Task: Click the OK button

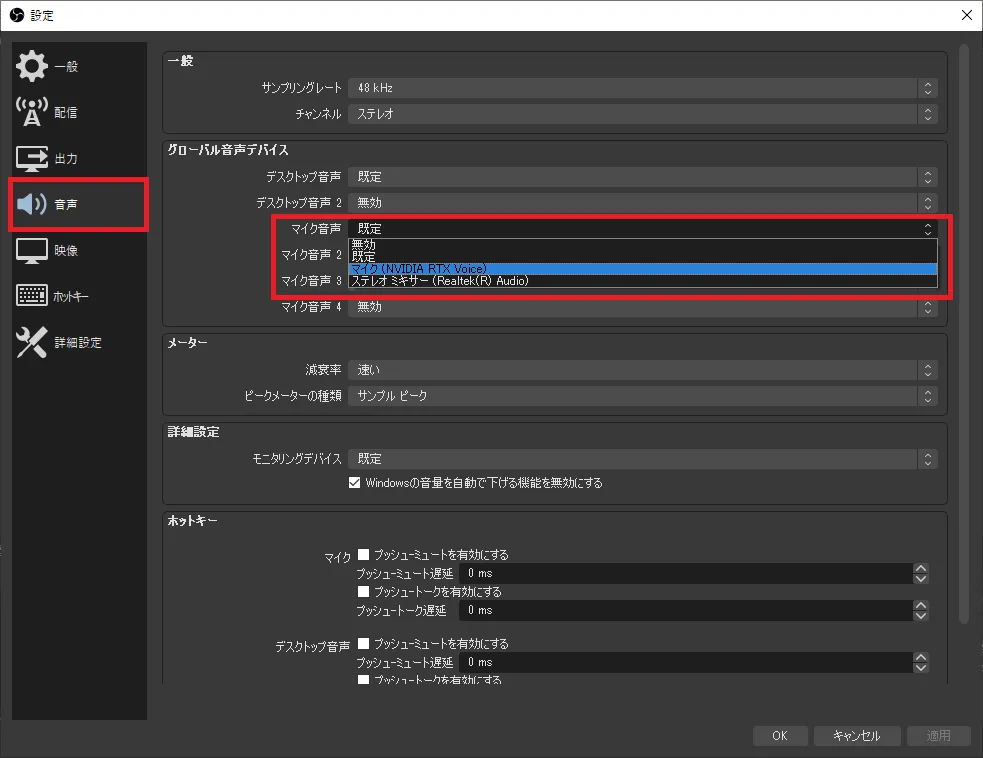Action: 780,735
